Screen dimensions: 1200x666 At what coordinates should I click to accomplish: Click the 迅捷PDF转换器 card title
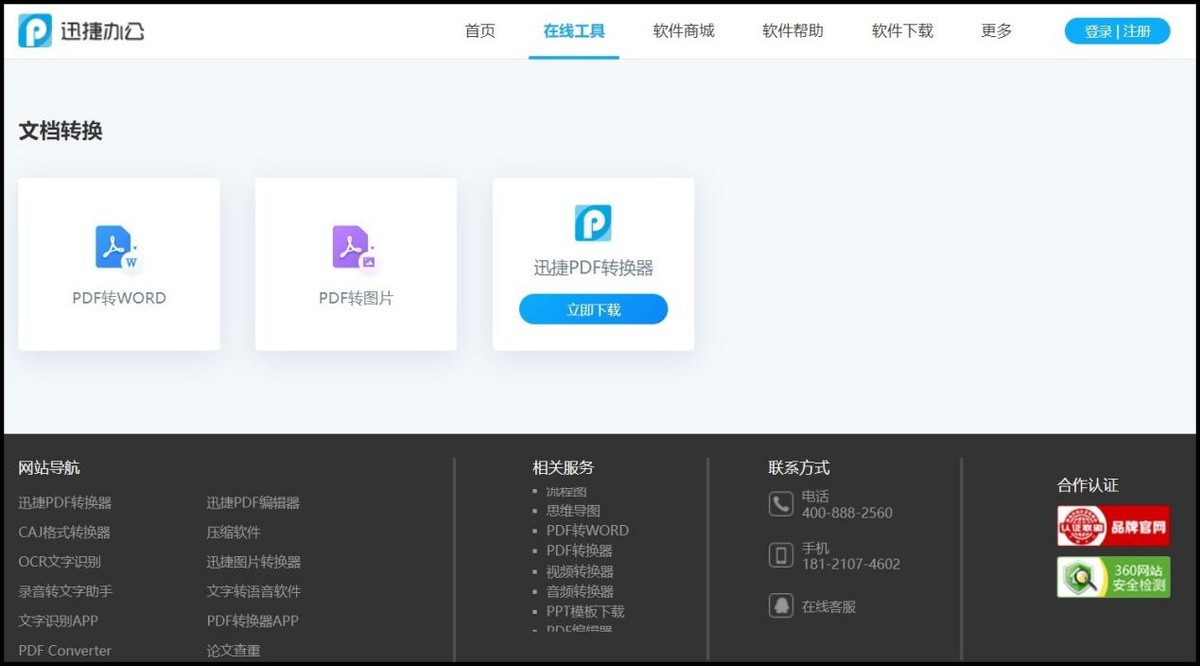(x=593, y=268)
